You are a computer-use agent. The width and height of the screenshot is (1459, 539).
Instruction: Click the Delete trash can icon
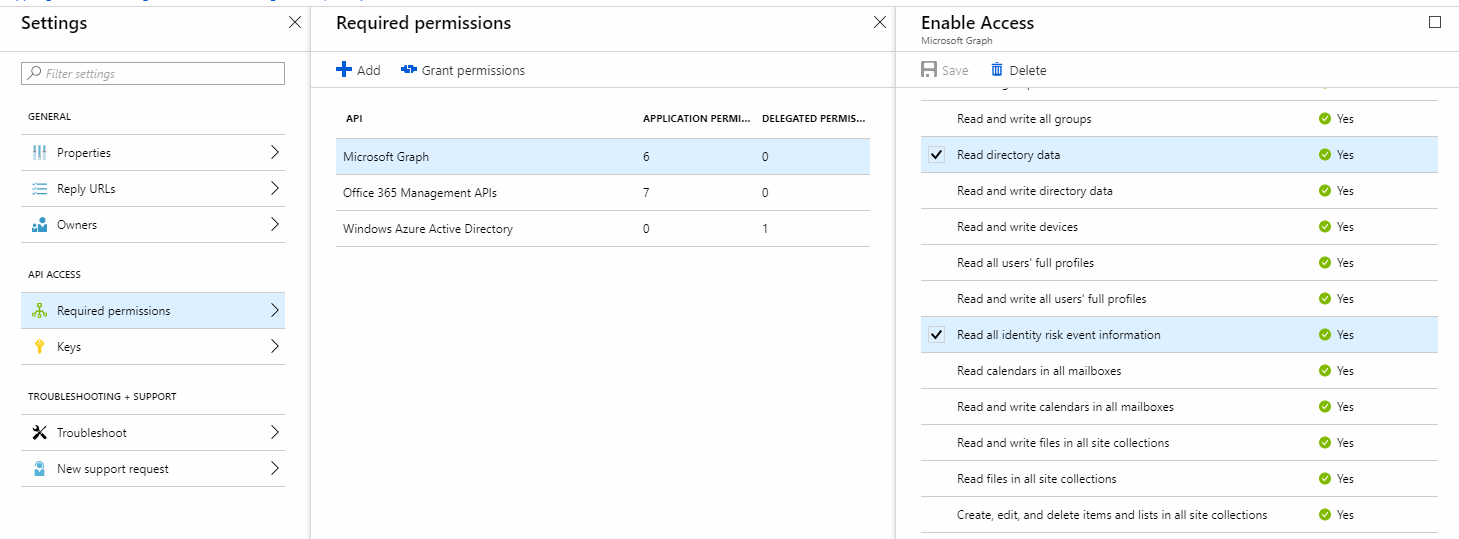pos(997,70)
